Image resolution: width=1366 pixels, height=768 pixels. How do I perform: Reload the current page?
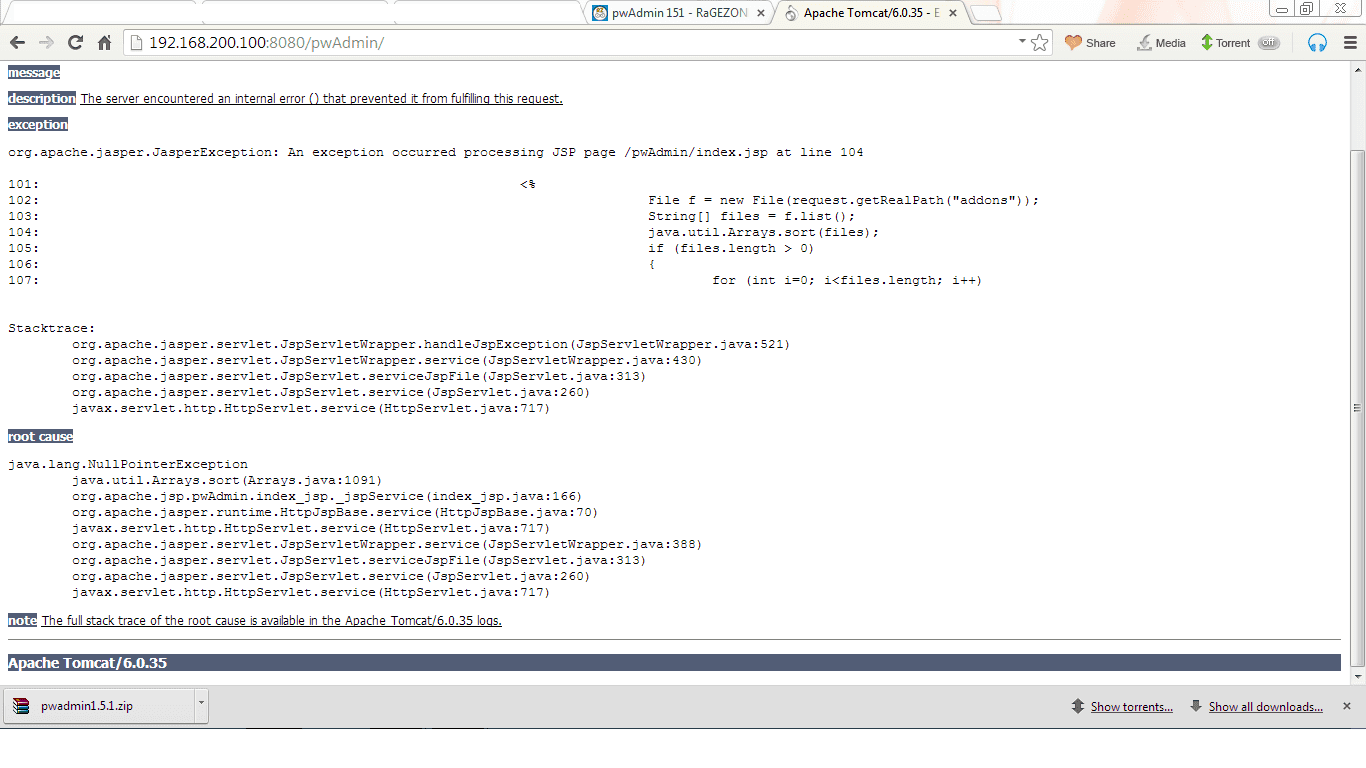tap(75, 42)
